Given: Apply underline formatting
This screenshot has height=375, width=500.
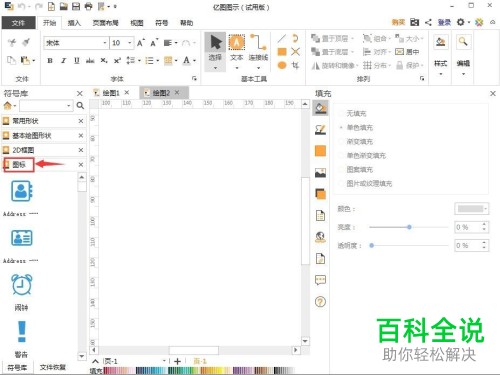Looking at the screenshot, I should tap(77, 61).
